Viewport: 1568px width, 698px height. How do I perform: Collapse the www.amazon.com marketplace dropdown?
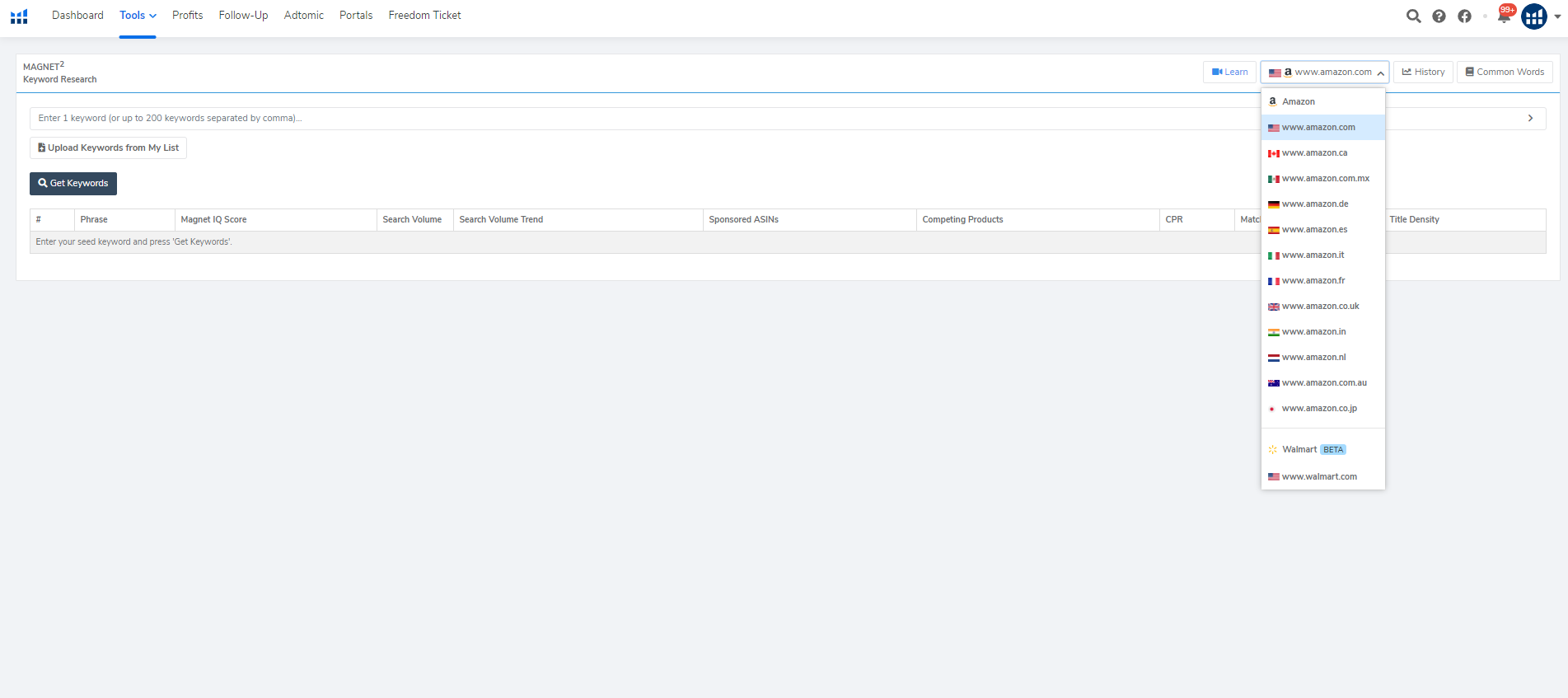point(1325,72)
